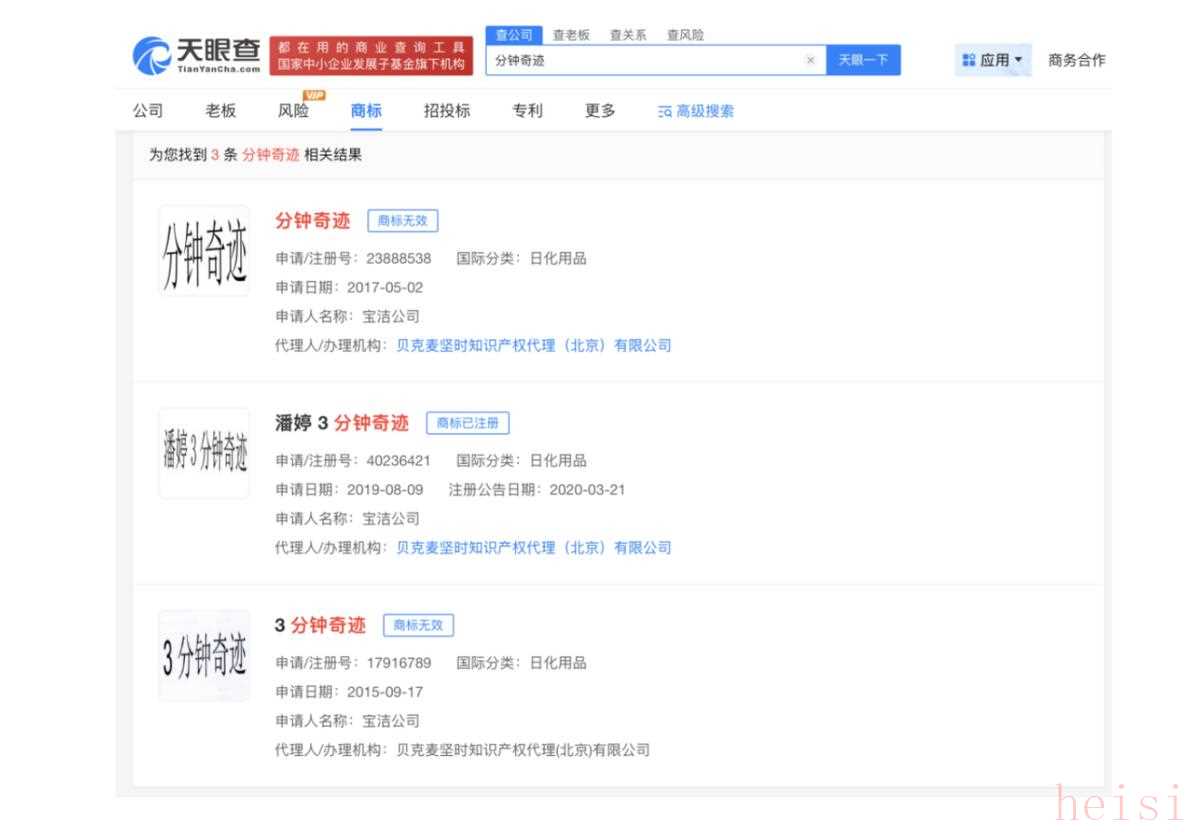
Task: Switch to the 专利 results tab
Action: [x=528, y=111]
